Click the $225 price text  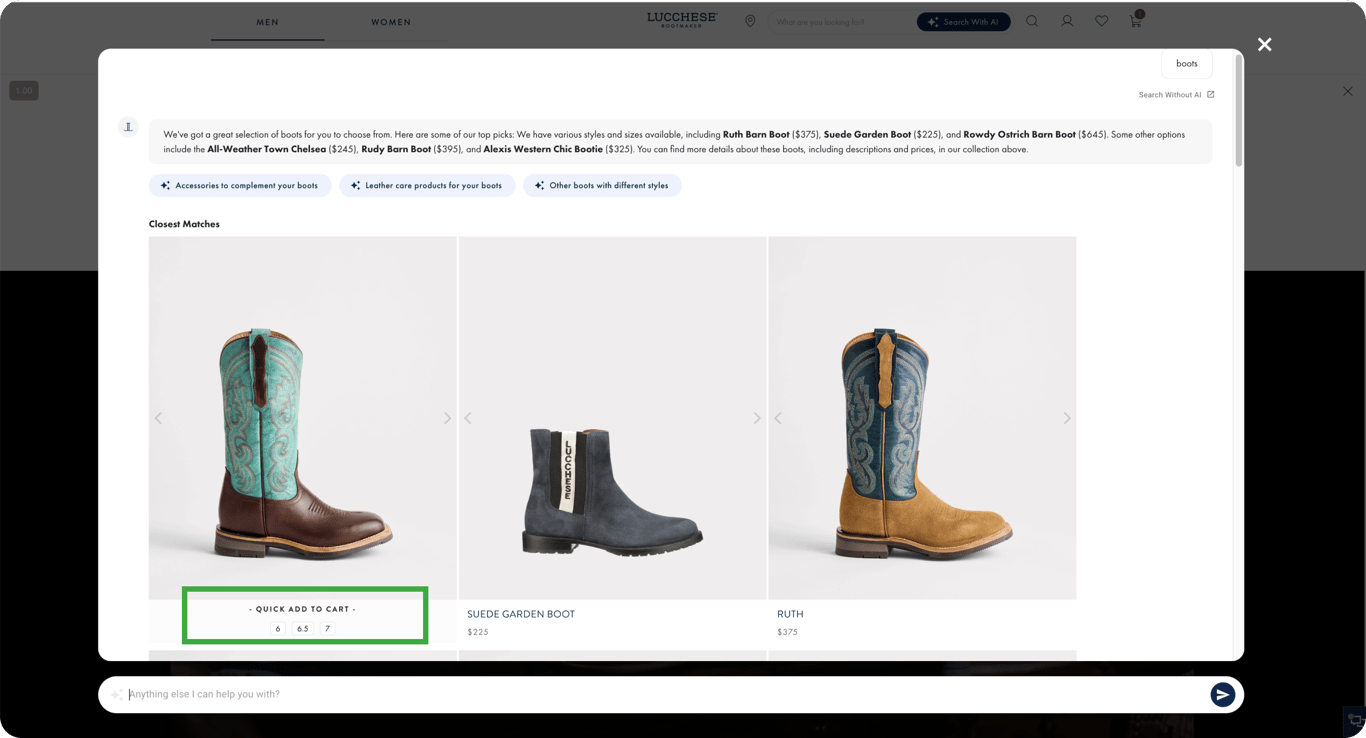(x=478, y=632)
